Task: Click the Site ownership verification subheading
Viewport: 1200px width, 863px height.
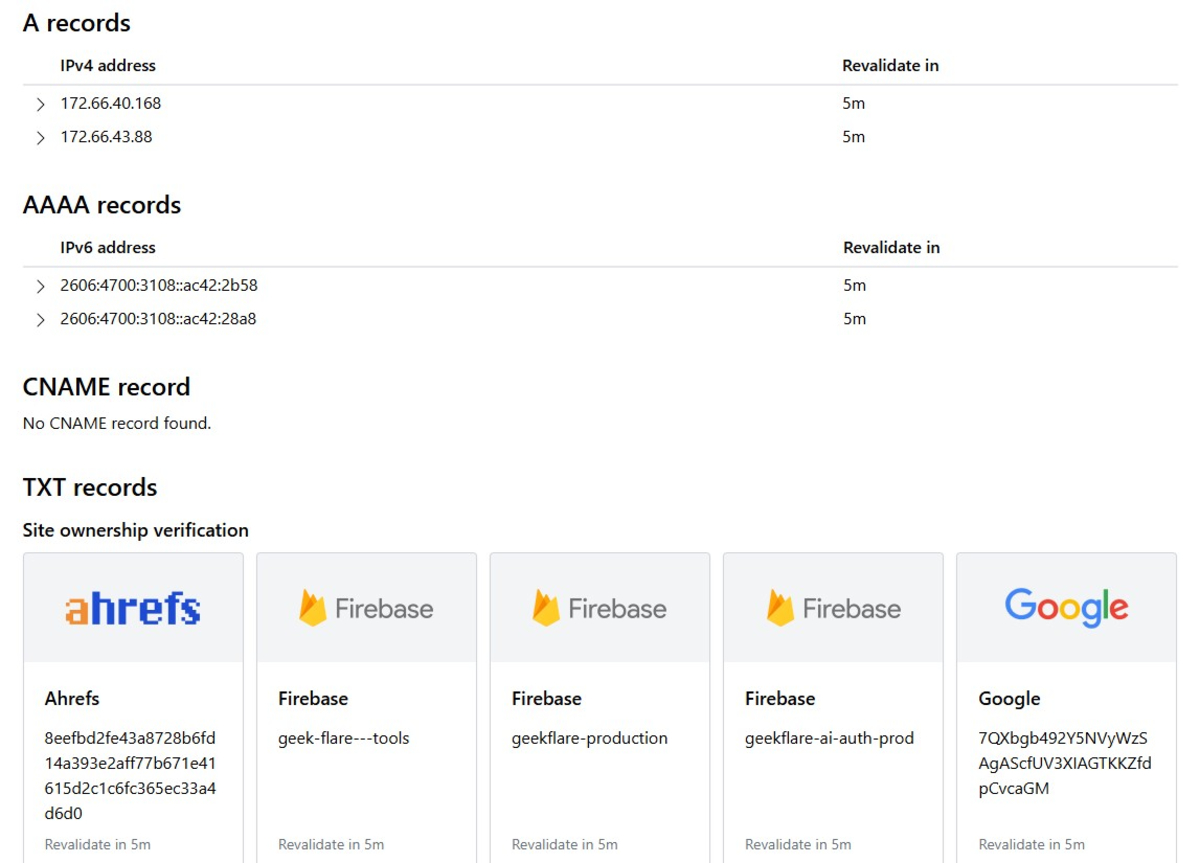Action: pyautogui.click(x=135, y=530)
